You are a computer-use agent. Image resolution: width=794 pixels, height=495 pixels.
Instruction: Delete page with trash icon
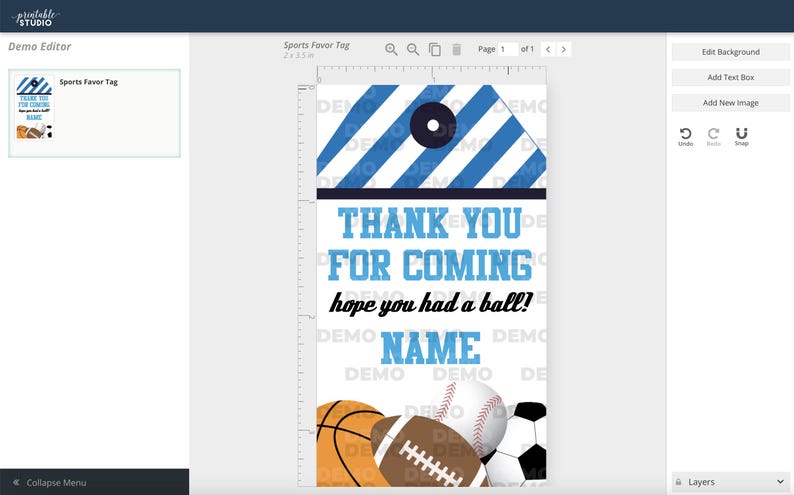(x=456, y=49)
